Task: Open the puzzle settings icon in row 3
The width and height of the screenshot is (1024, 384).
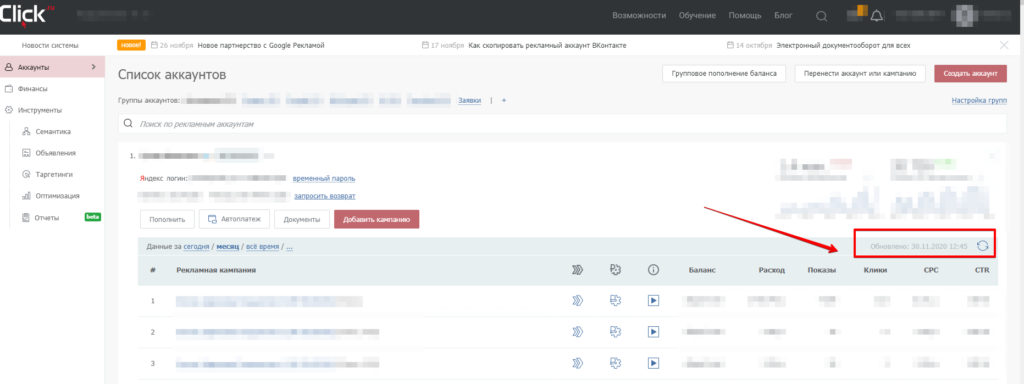Action: (x=615, y=363)
